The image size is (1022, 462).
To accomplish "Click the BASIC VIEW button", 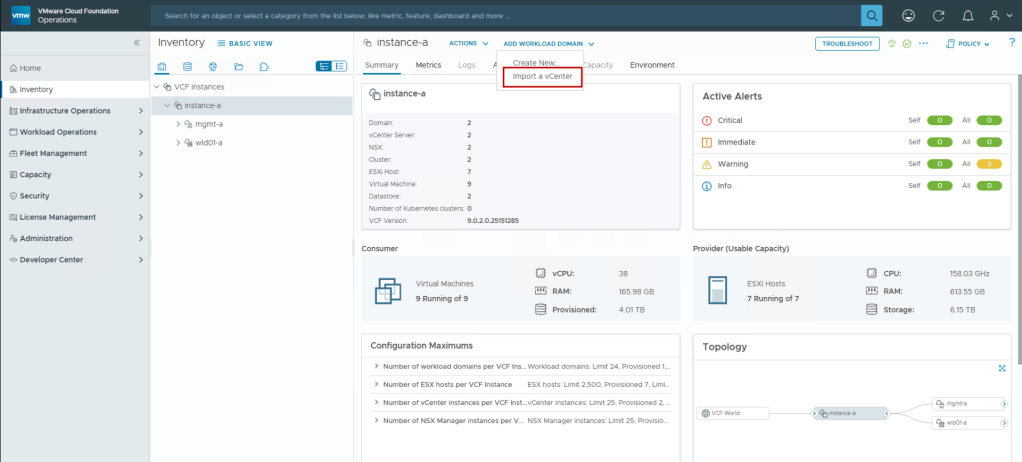I will click(x=245, y=44).
